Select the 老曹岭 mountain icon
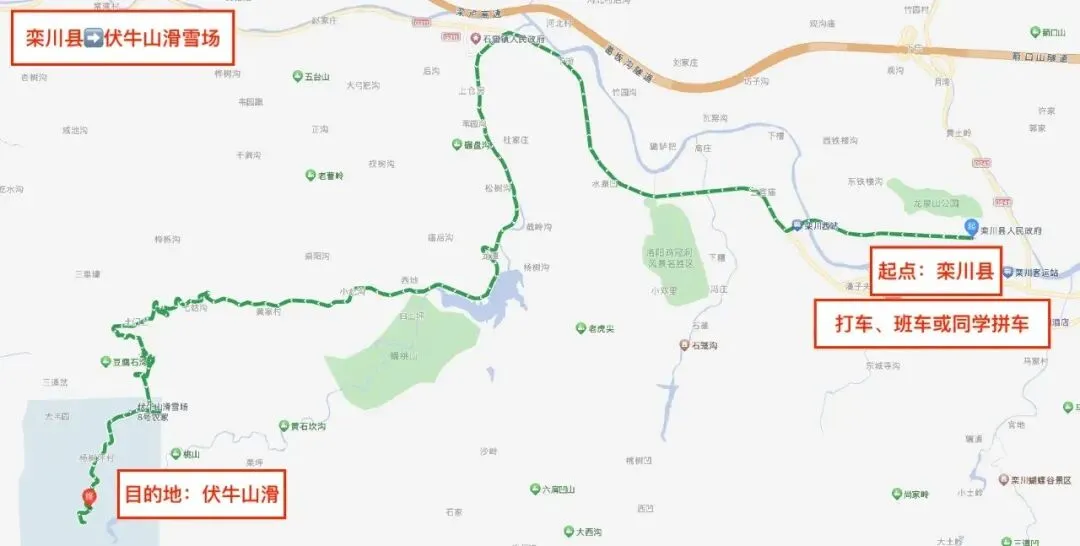This screenshot has width=1080, height=546. 311,176
